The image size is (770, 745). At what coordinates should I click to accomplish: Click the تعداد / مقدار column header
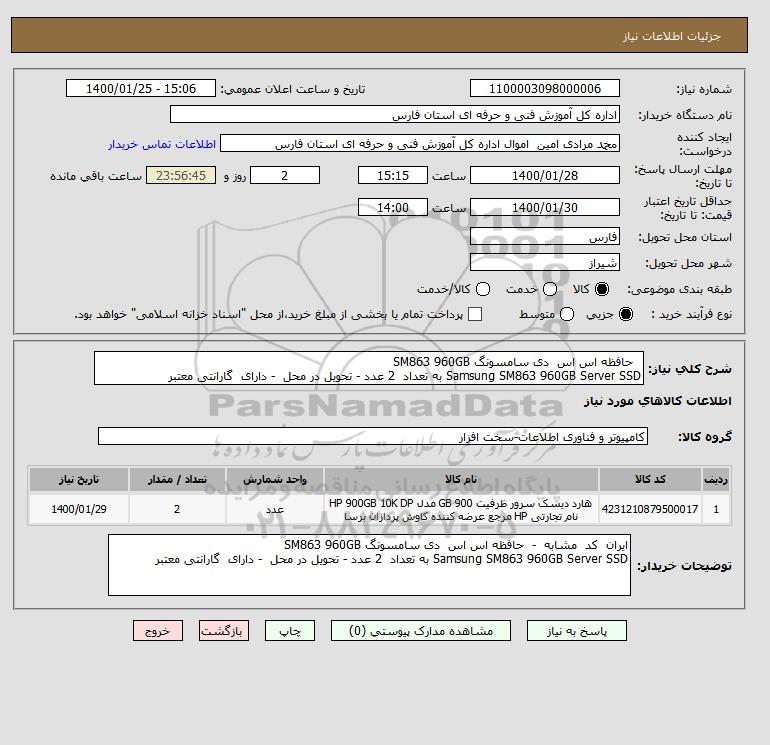[x=177, y=479]
